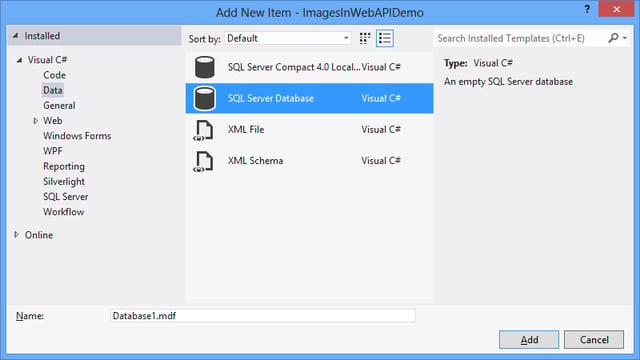This screenshot has height=360, width=640.
Task: Select the Web category
Action: coord(53,121)
